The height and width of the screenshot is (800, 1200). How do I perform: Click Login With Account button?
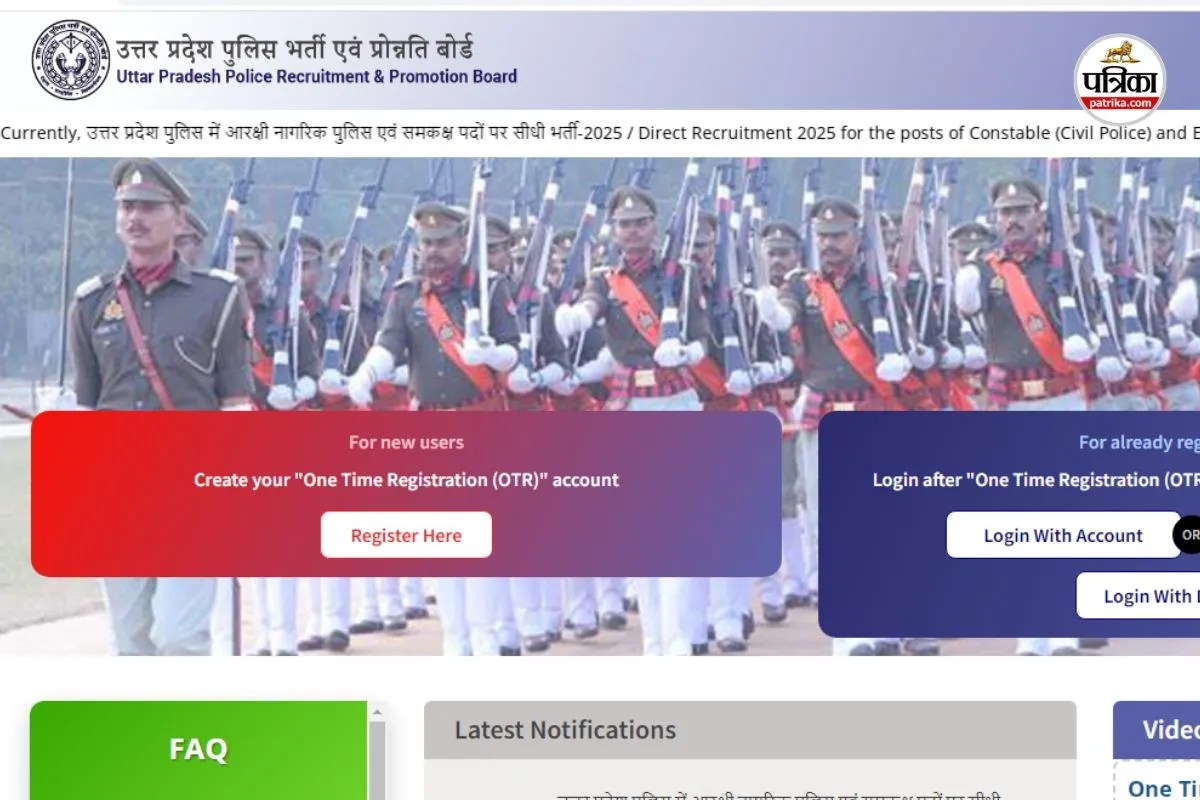pyautogui.click(x=1063, y=535)
